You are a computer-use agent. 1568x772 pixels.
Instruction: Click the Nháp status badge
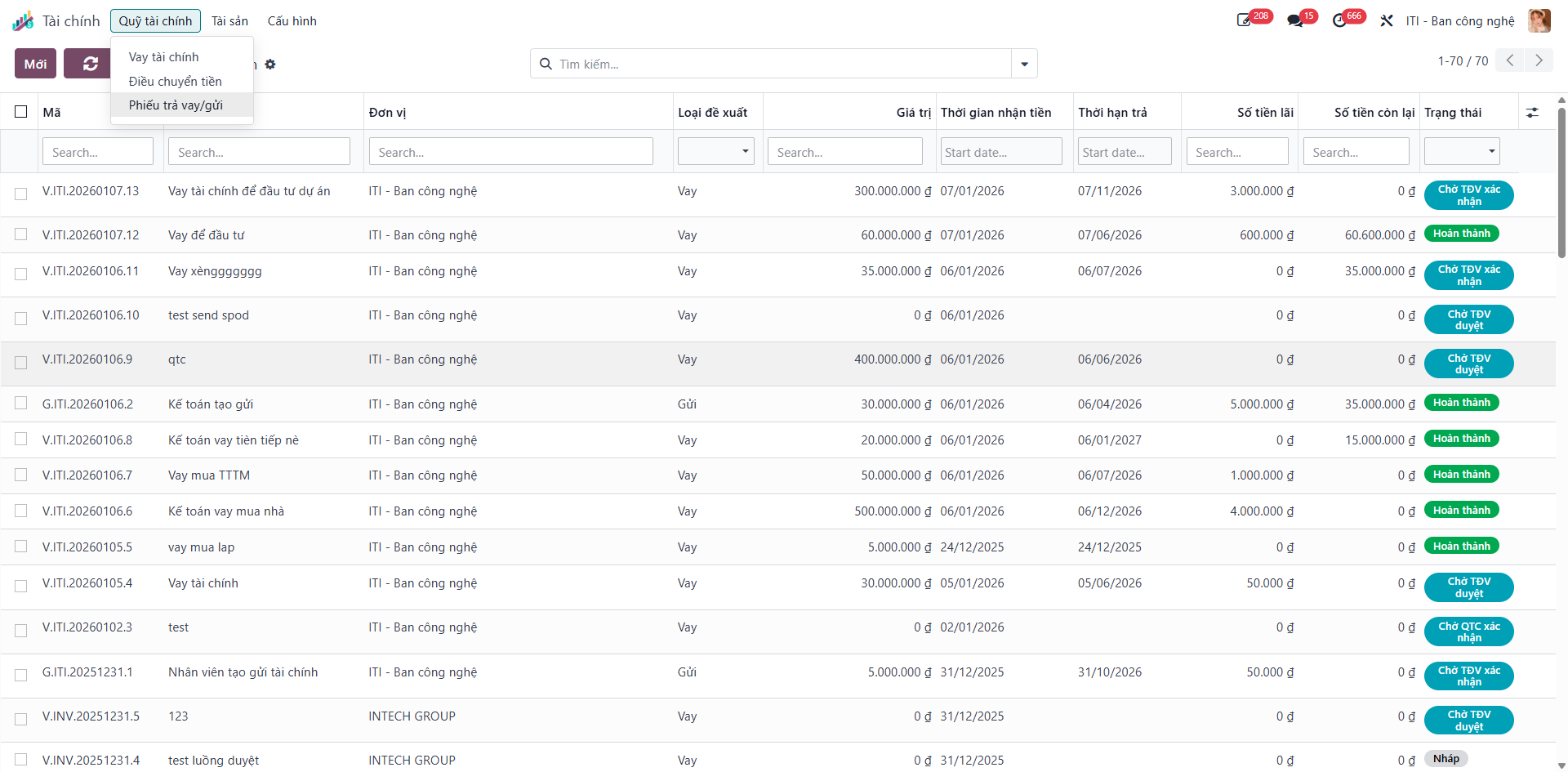click(1445, 759)
